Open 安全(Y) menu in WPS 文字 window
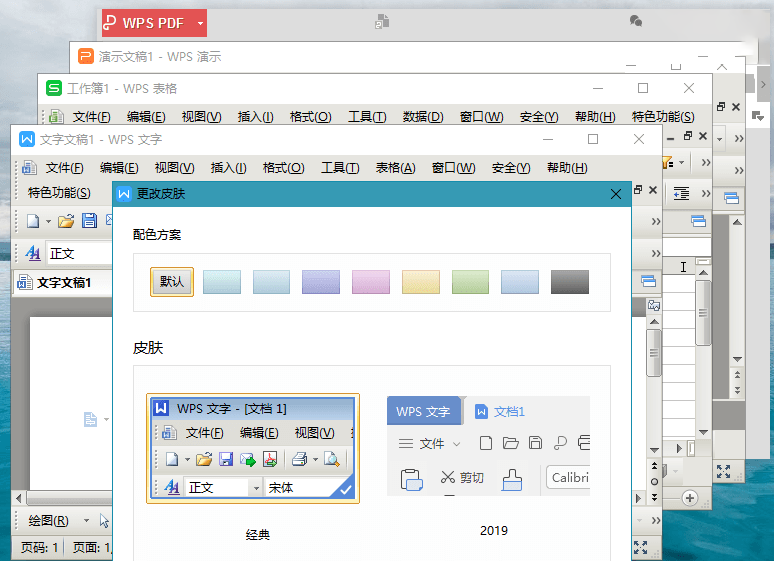The width and height of the screenshot is (774, 561). pos(511,168)
